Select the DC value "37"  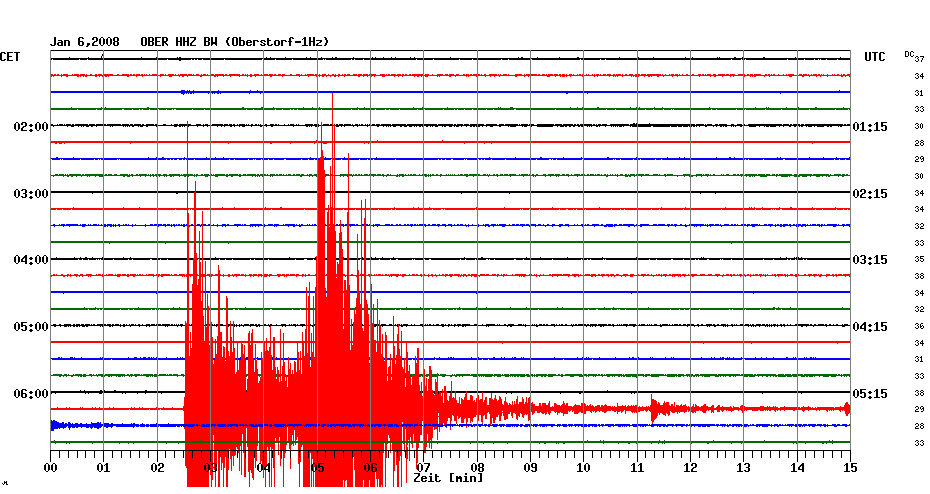[919, 59]
